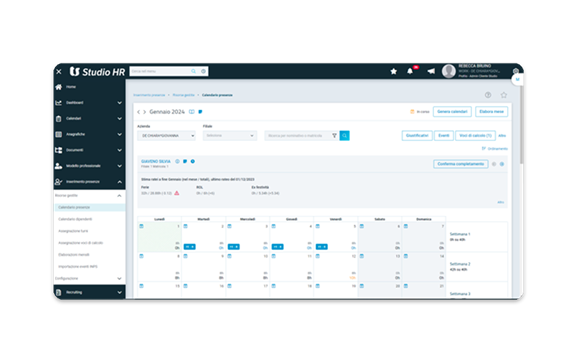This screenshot has width=576, height=362.
Task: Click the Elabora mese button
Action: pos(492,111)
